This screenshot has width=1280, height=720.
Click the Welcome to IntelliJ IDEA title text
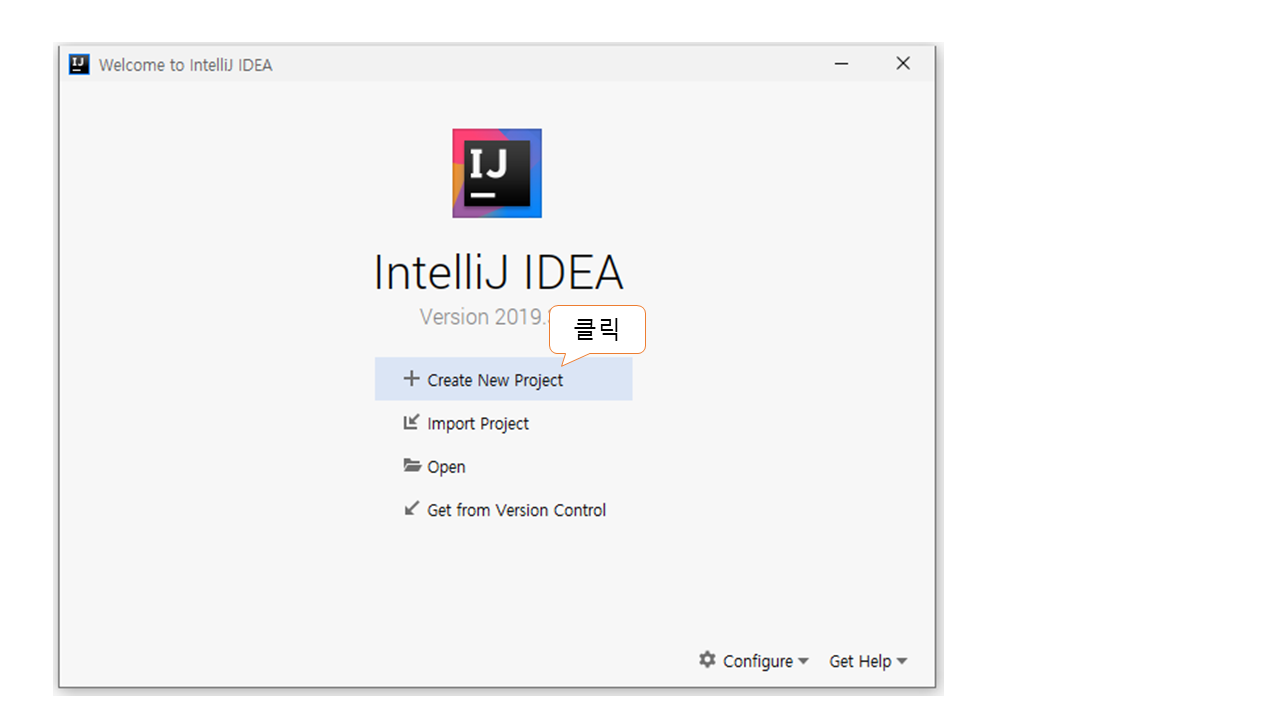pos(185,65)
